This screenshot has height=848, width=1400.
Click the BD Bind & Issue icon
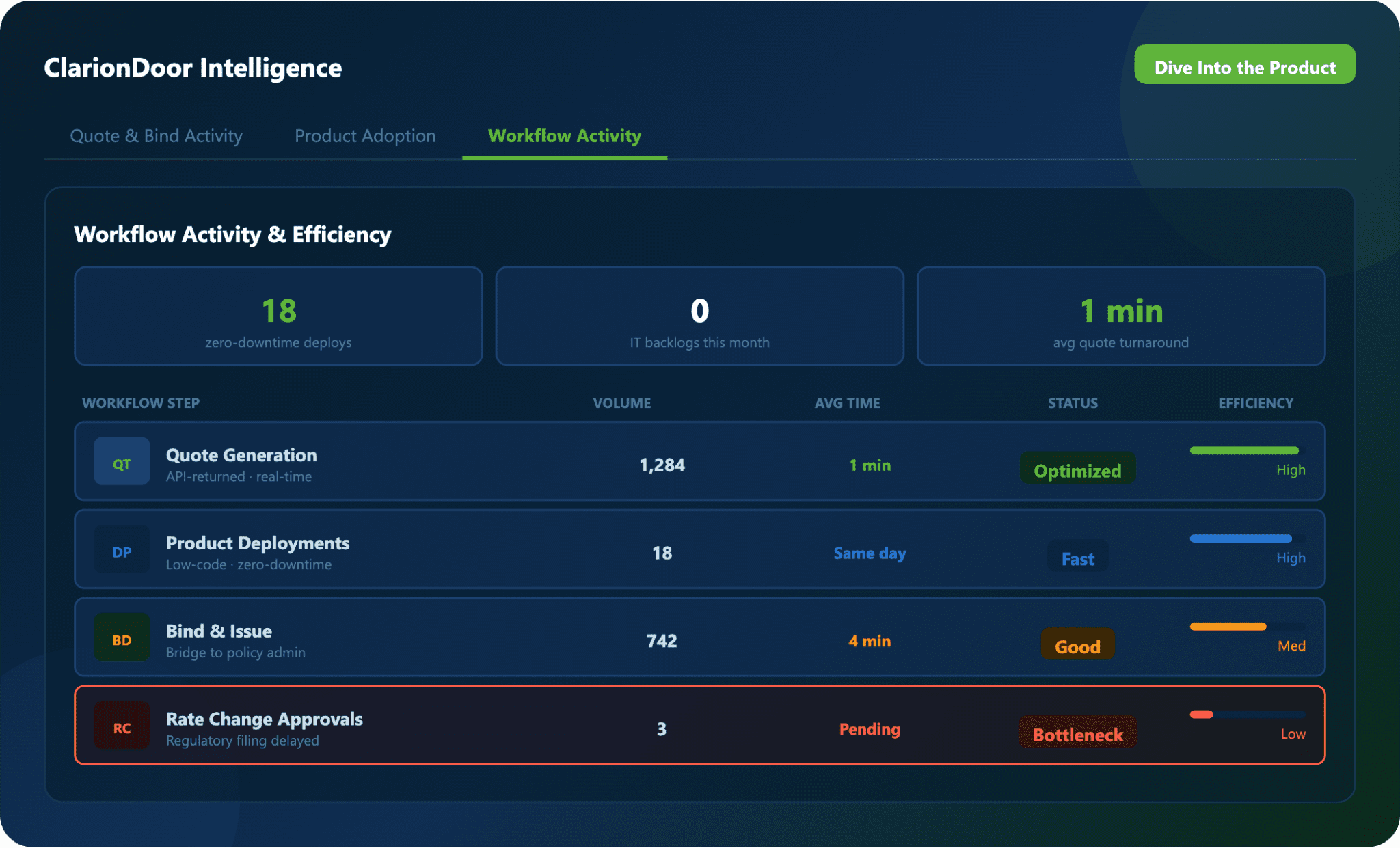122,638
